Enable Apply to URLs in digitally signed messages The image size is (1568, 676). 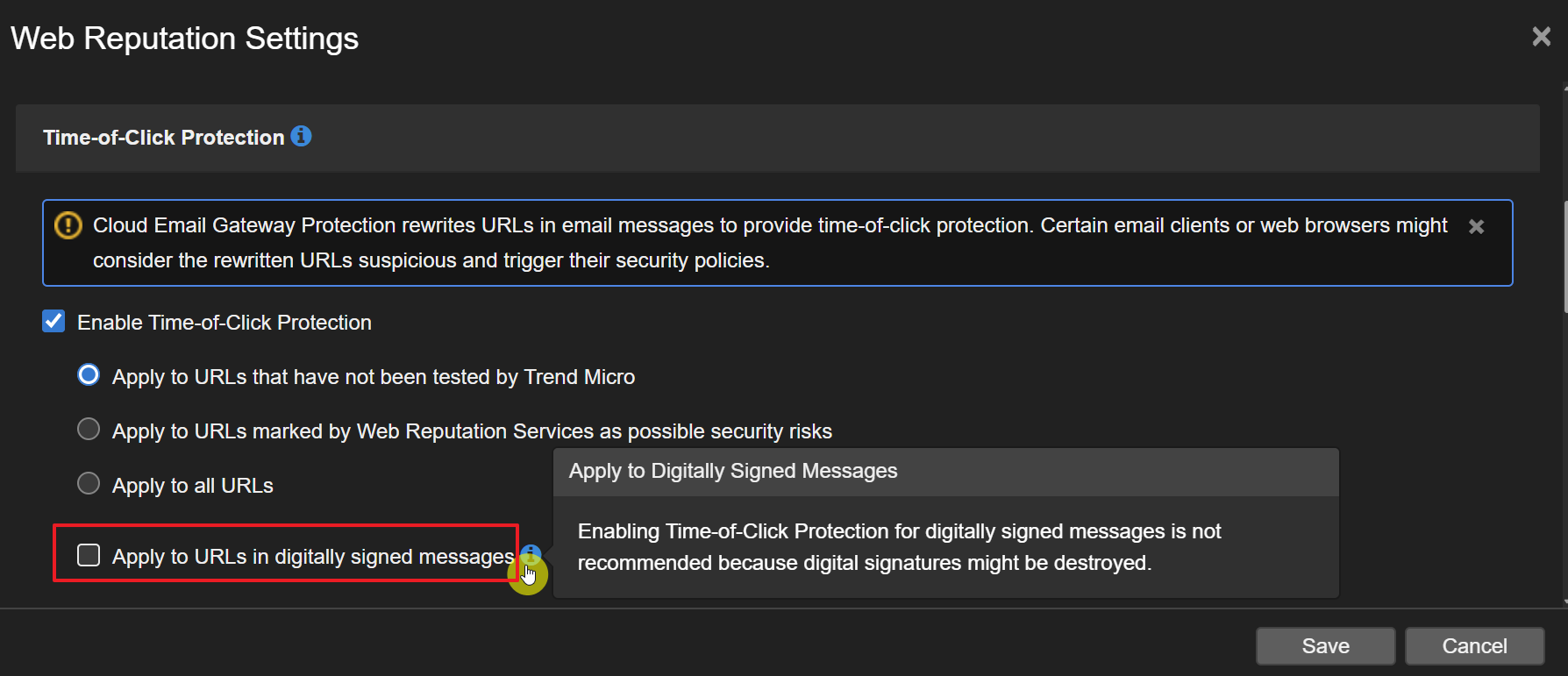[x=89, y=555]
